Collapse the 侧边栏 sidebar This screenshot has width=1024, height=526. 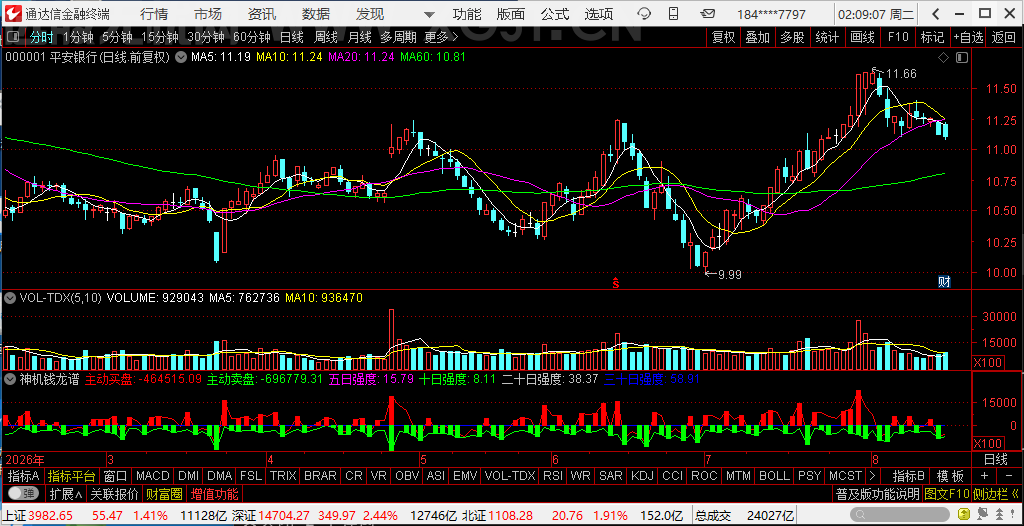click(x=996, y=493)
